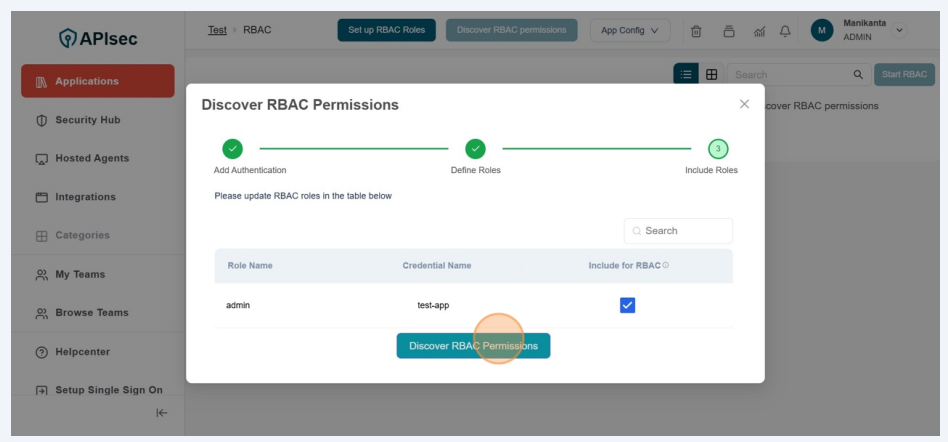Click the magnifier icon in top search bar
This screenshot has width=948, height=442.
(x=857, y=74)
